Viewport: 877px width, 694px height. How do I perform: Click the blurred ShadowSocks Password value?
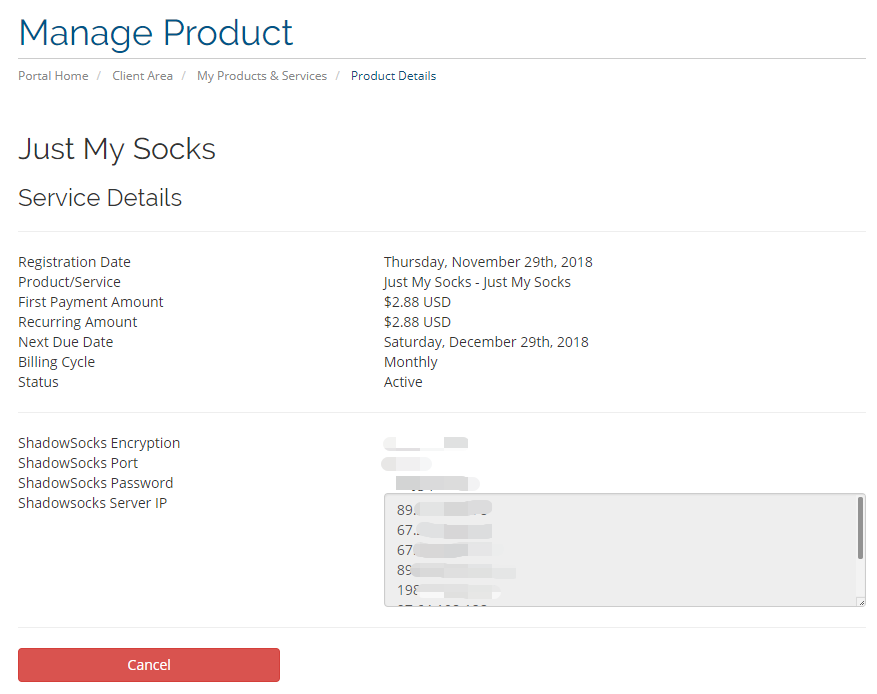click(x=437, y=484)
